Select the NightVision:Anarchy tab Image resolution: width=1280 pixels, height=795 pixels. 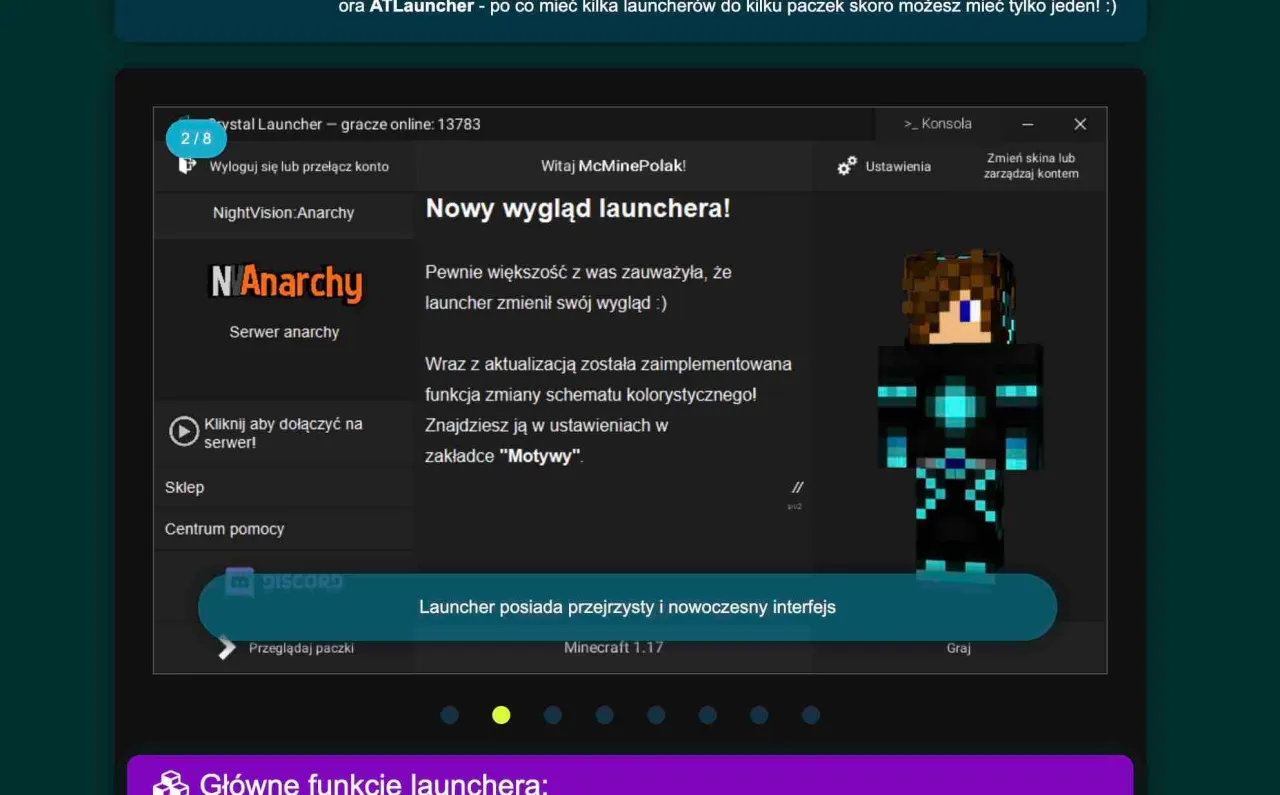point(284,213)
